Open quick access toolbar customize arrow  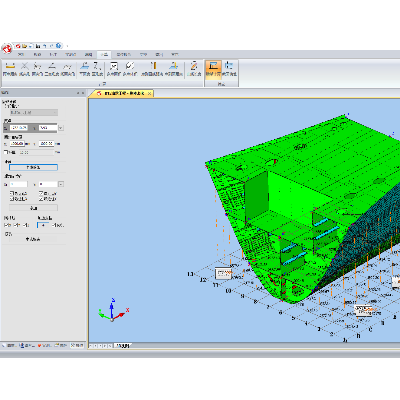coord(67,46)
